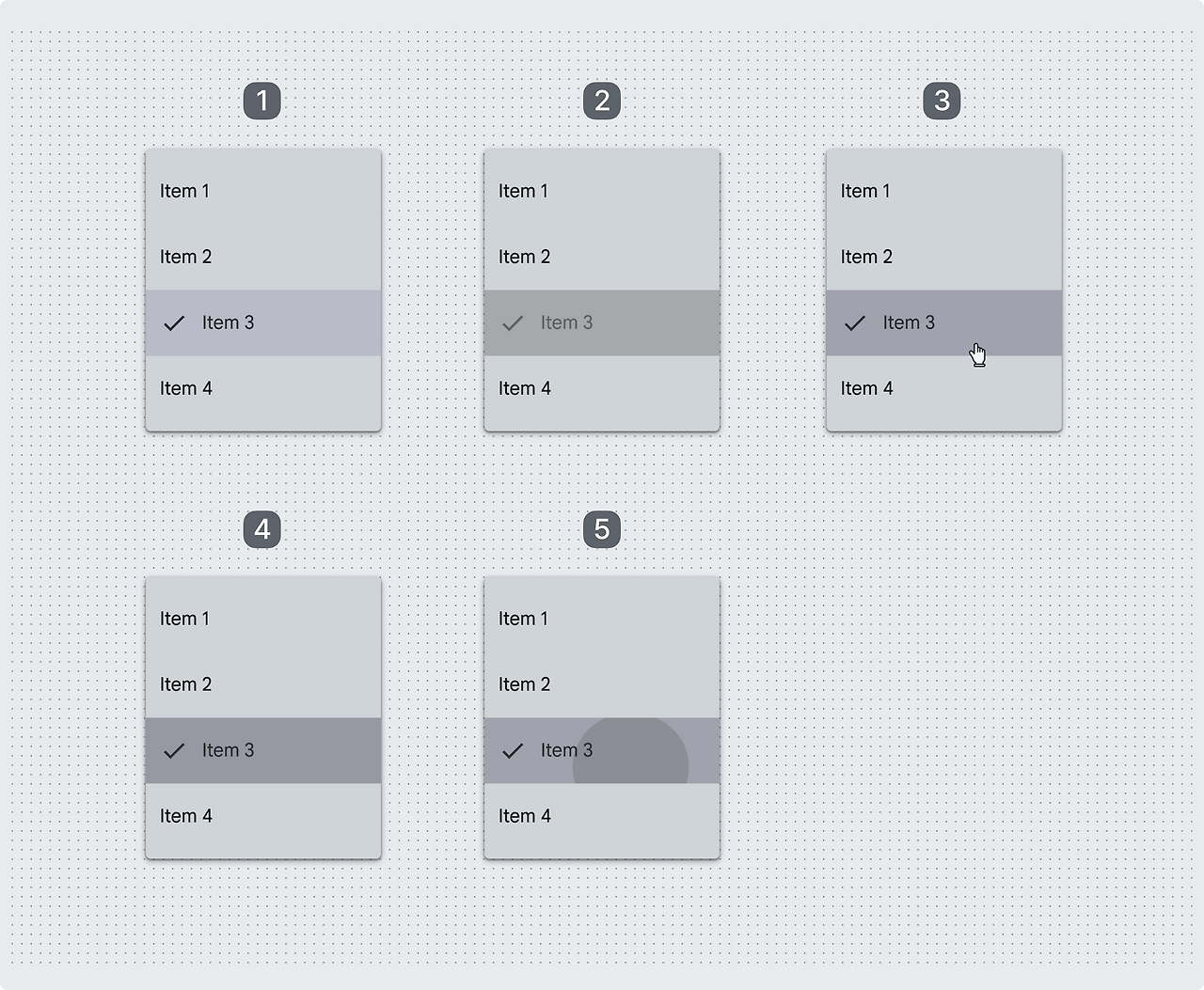The width and height of the screenshot is (1204, 990).
Task: Select Item 1 in menu 1
Action: point(263,191)
